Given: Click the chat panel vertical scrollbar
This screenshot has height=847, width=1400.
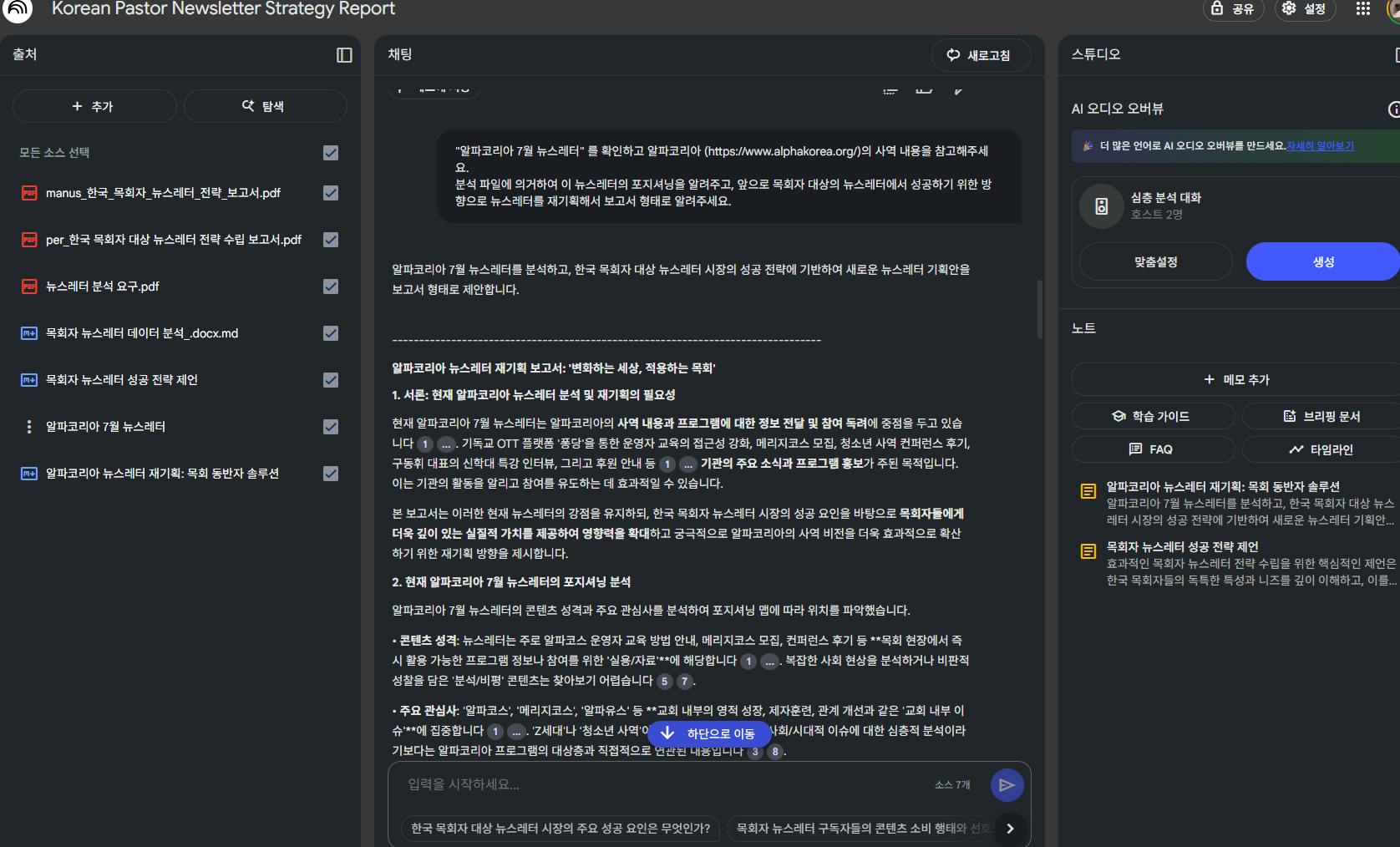Looking at the screenshot, I should (1040, 309).
